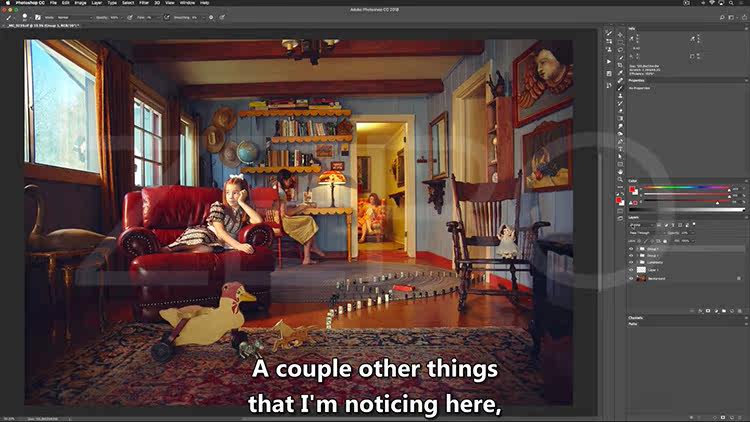Hide Layer 1 visibility eye
Viewport: 750px width, 422px height.
click(631, 270)
